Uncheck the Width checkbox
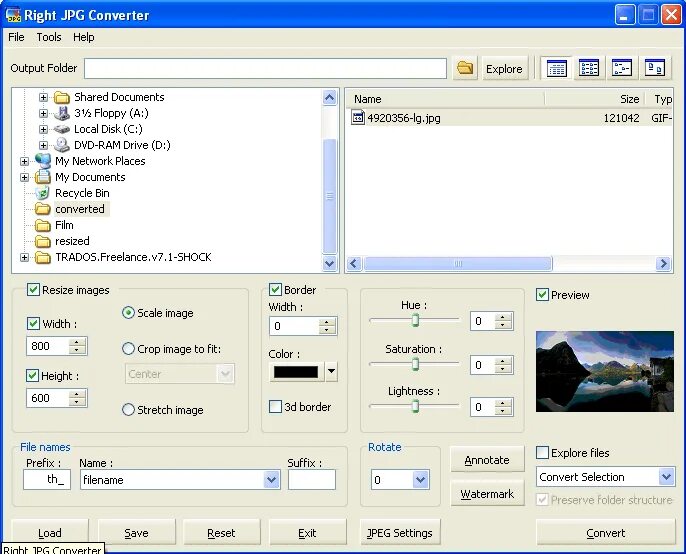This screenshot has height=554, width=686. point(33,324)
